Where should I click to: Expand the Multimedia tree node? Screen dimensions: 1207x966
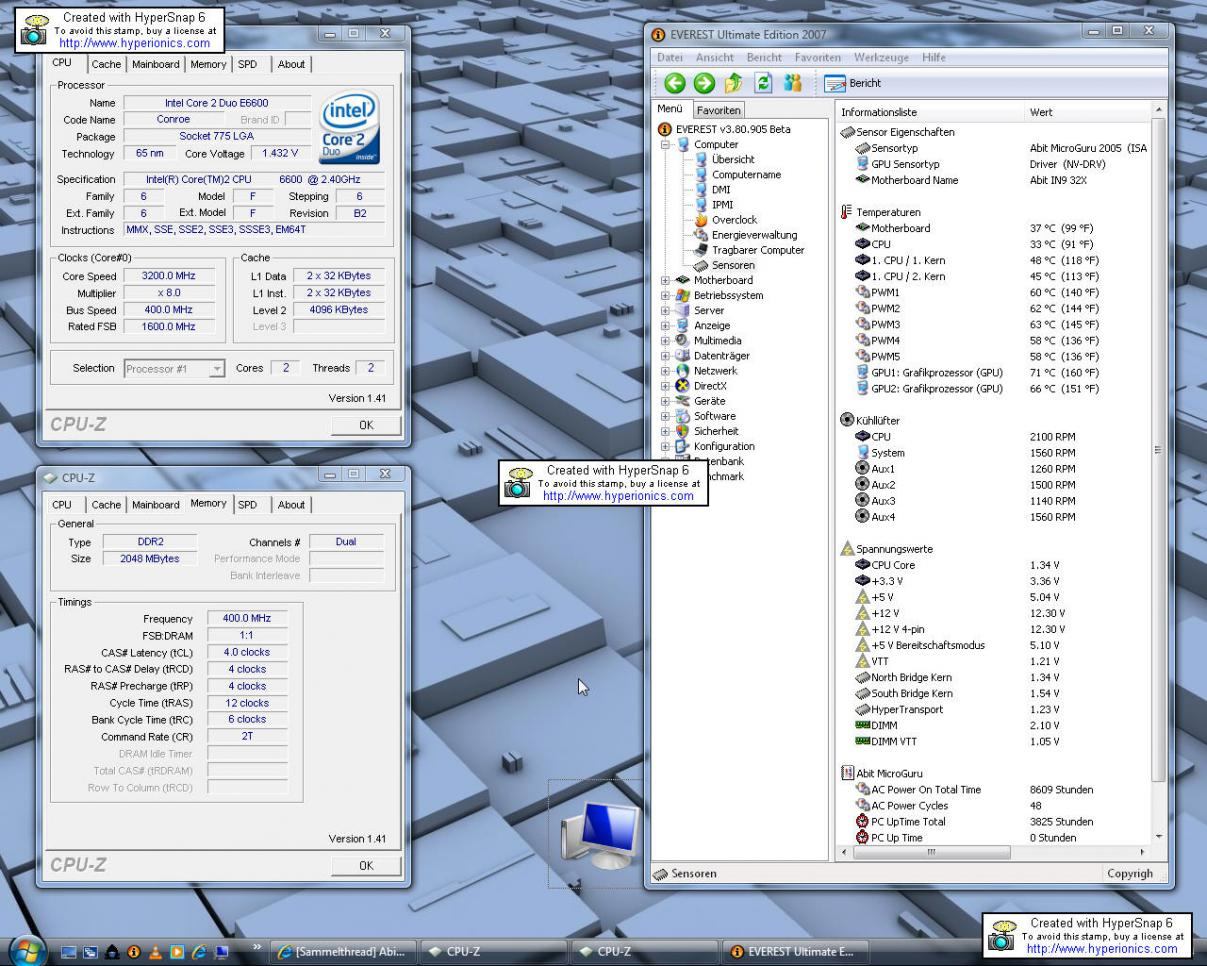(666, 340)
